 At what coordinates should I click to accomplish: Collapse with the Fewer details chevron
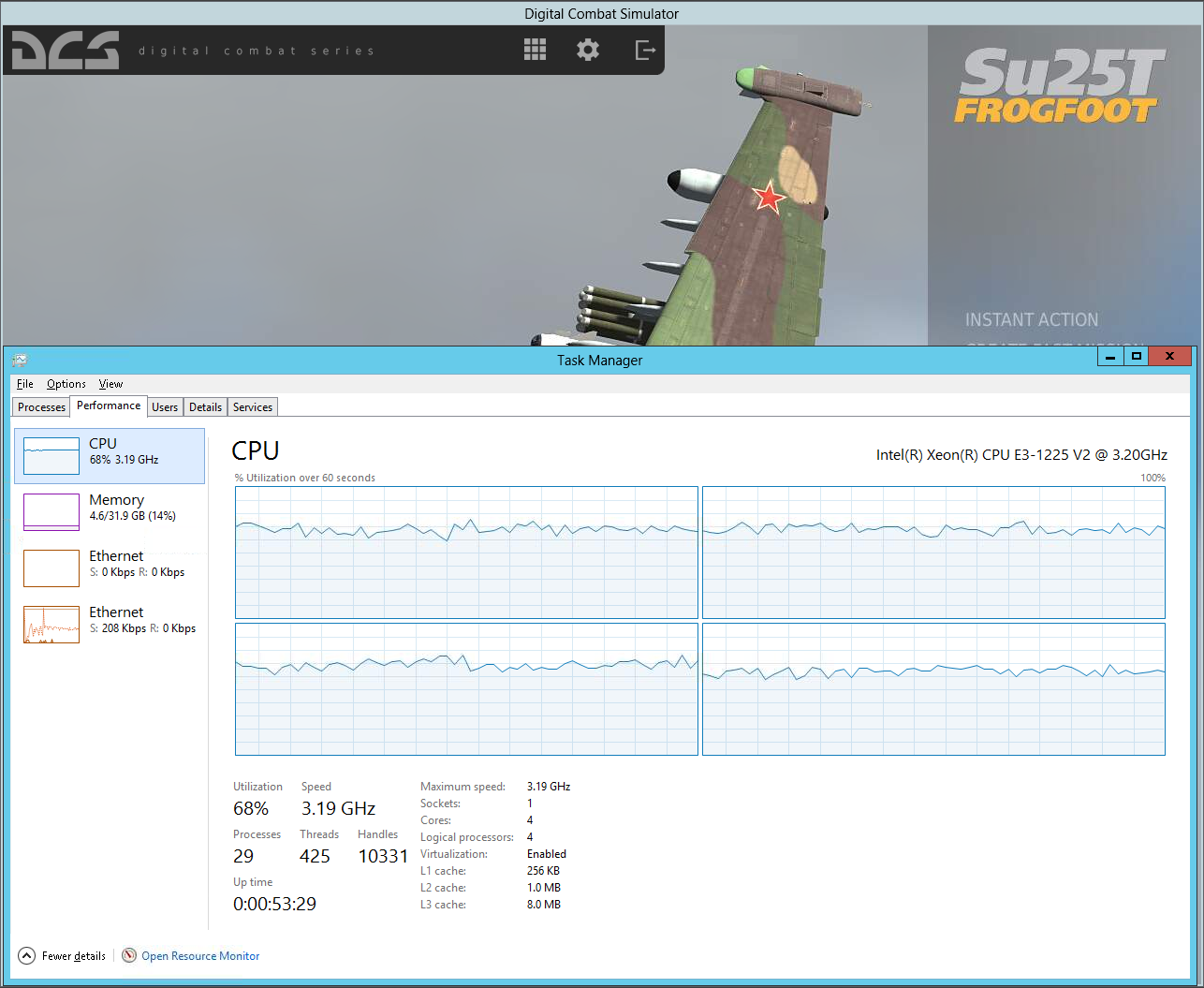point(27,955)
